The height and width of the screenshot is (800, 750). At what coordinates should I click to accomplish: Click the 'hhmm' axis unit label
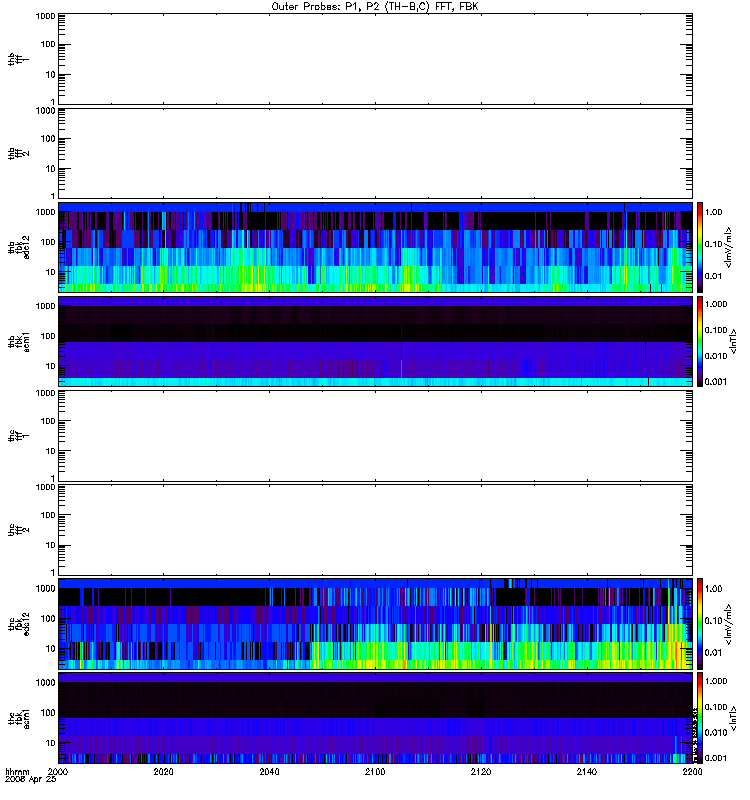tap(17, 772)
